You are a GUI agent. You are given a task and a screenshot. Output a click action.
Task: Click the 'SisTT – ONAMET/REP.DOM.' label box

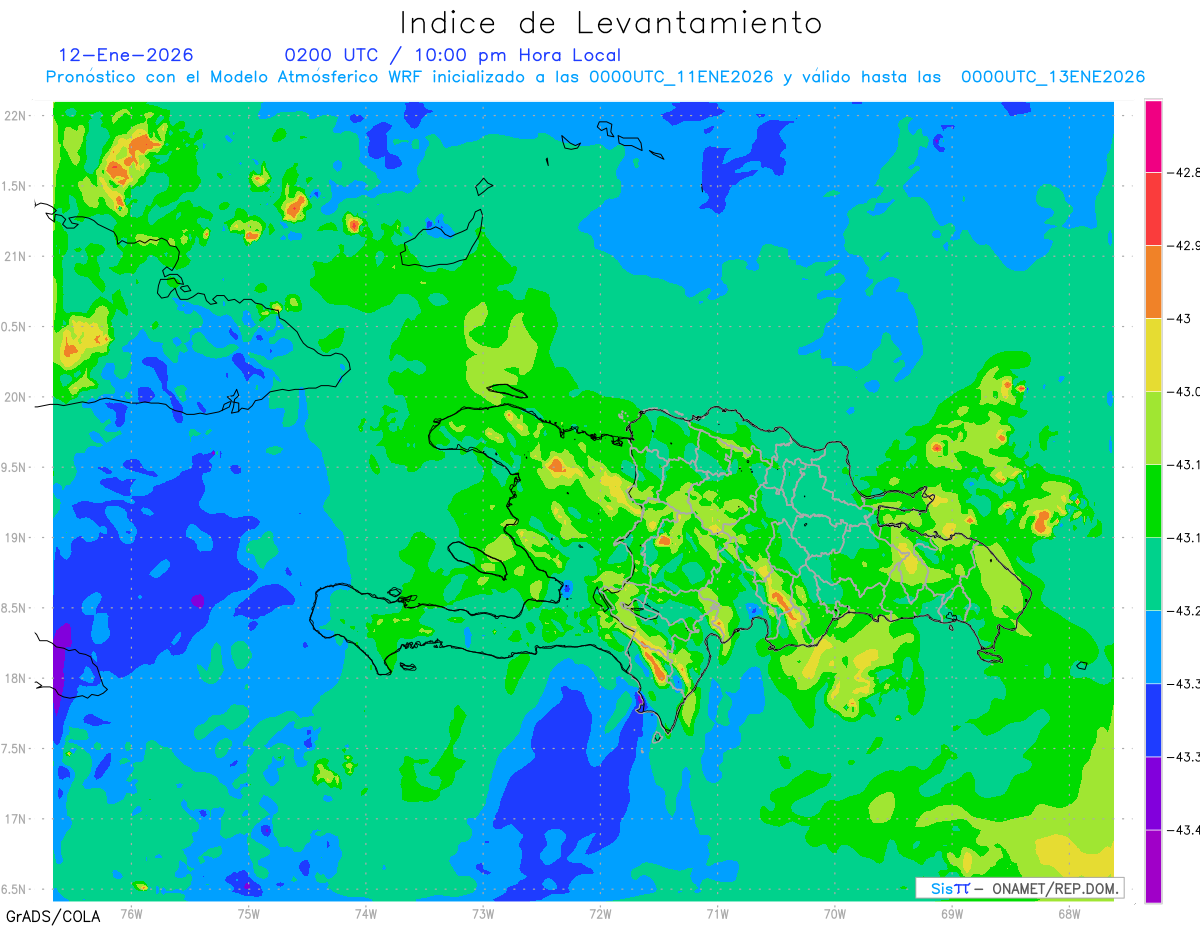pyautogui.click(x=1019, y=888)
